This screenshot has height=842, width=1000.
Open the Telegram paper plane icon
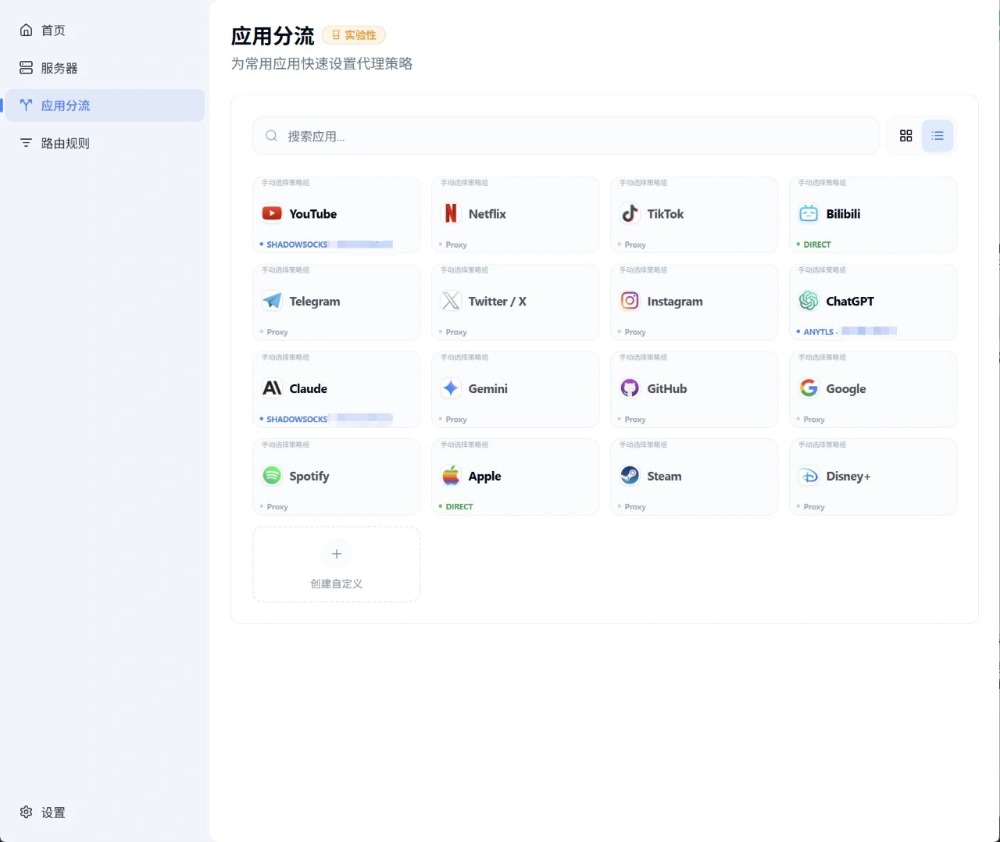point(271,301)
